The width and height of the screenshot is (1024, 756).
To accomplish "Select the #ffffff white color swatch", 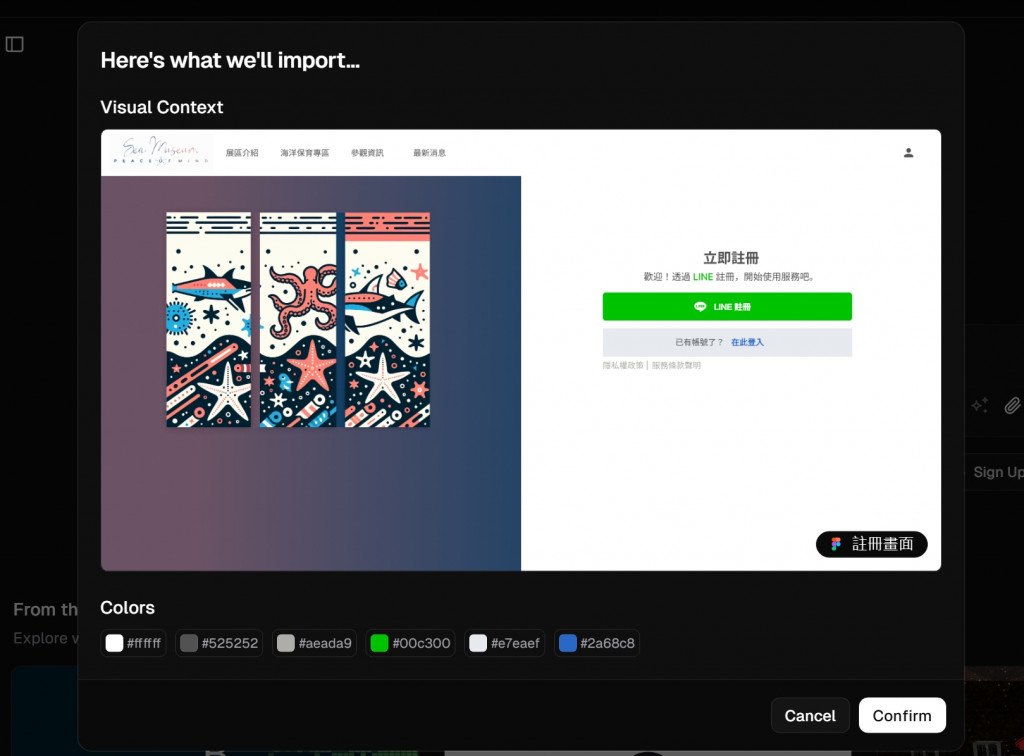I will click(133, 643).
